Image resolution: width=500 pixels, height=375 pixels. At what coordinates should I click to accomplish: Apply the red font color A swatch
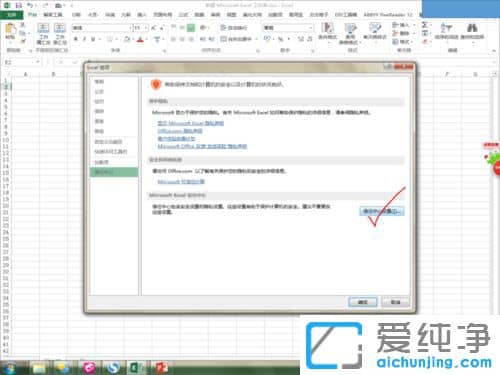140,39
